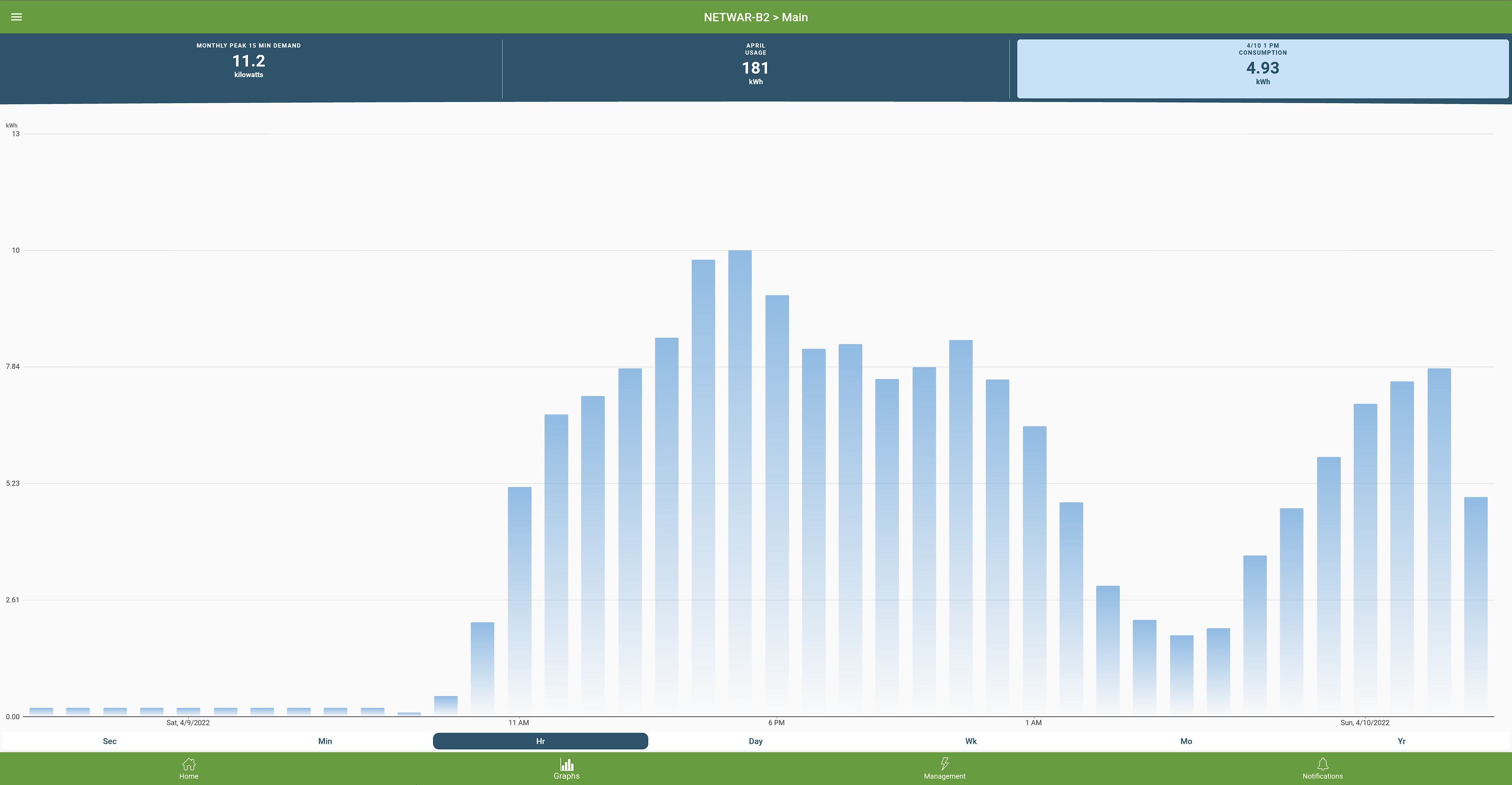Select the Hr time interval
The image size is (1512, 785).
(540, 741)
